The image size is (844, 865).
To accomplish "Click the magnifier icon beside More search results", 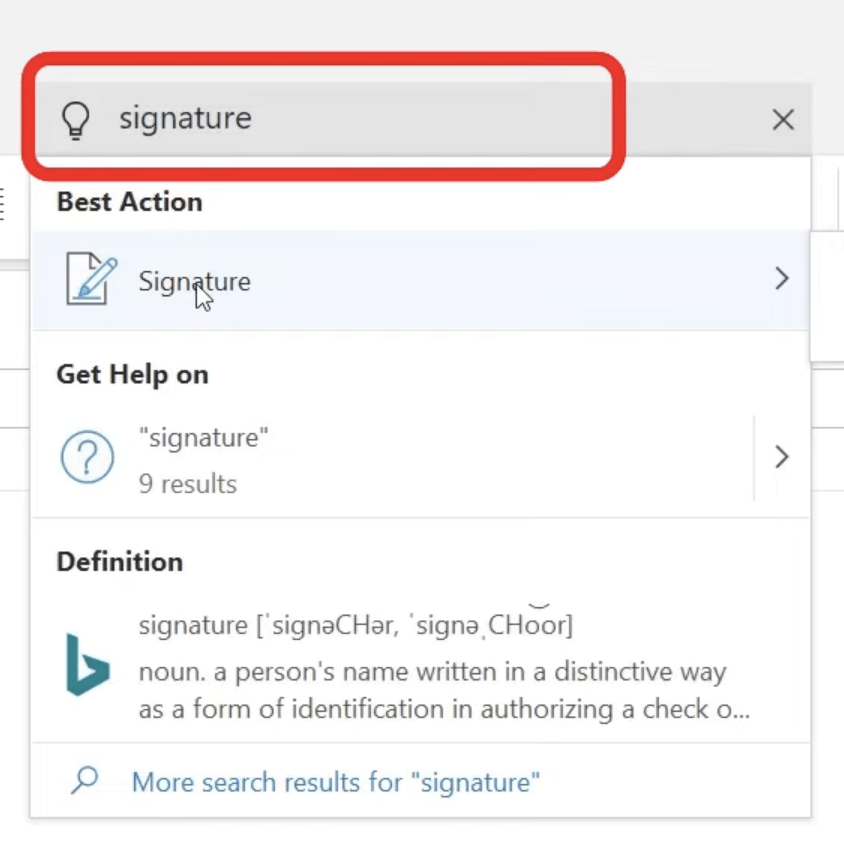I will [85, 780].
